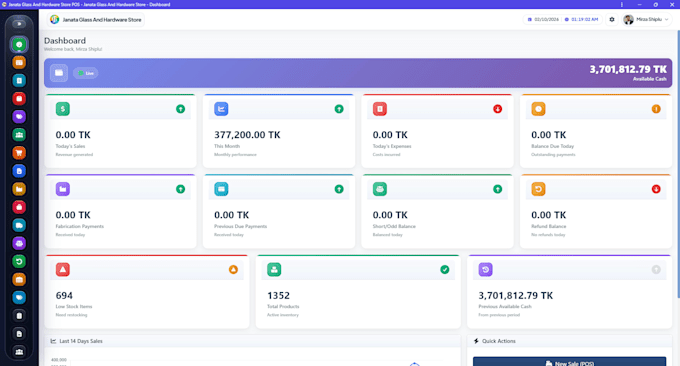This screenshot has height=366, width=680.
Task: Open the green circular-arrow returns sidebar icon
Action: pos(19,261)
